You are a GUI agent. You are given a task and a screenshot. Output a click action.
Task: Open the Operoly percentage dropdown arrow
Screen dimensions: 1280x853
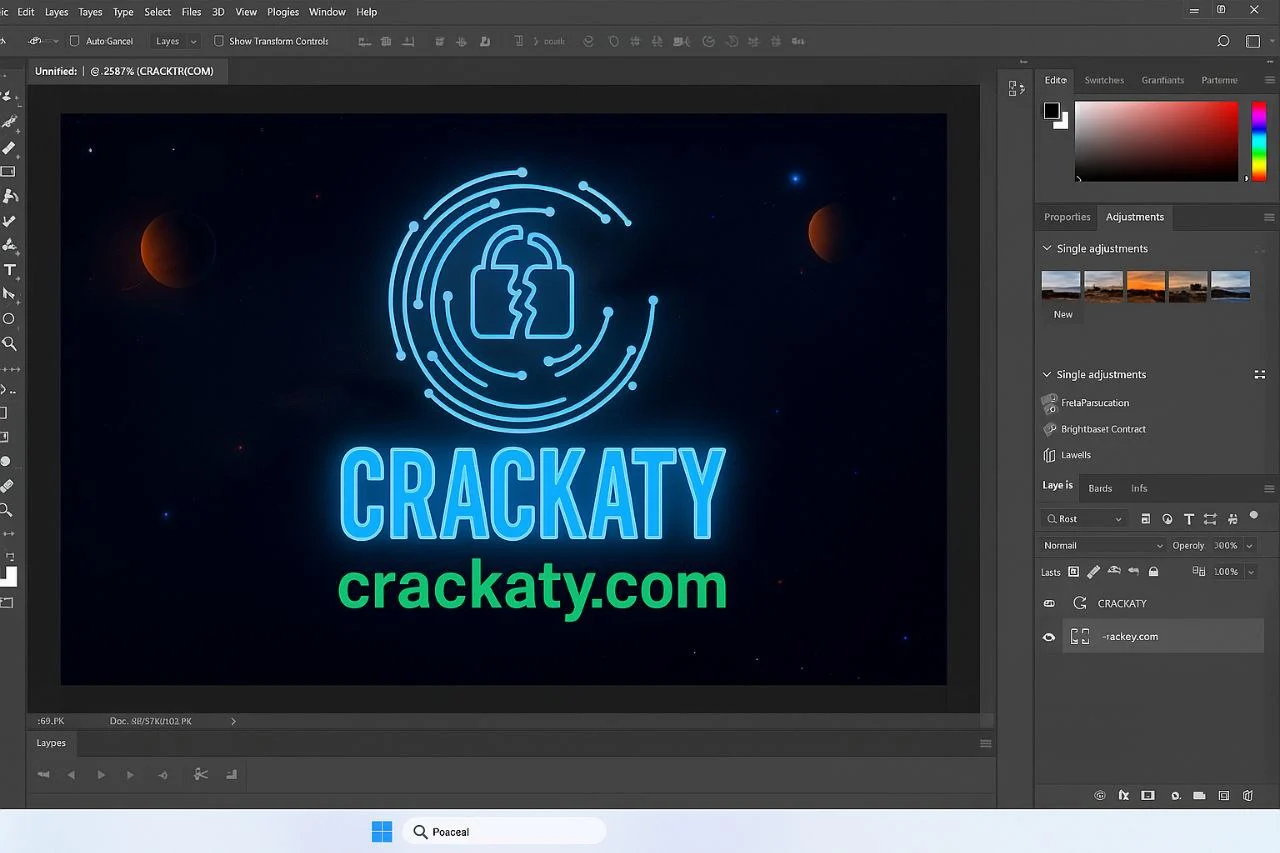1250,546
